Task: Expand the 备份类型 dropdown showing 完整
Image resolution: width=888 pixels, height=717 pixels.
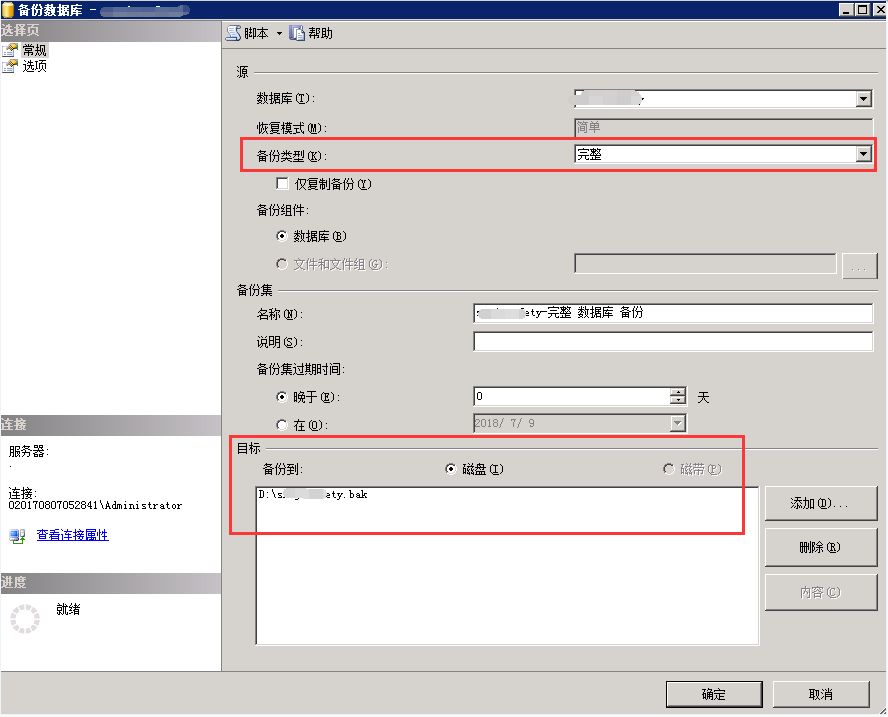Action: tap(864, 154)
